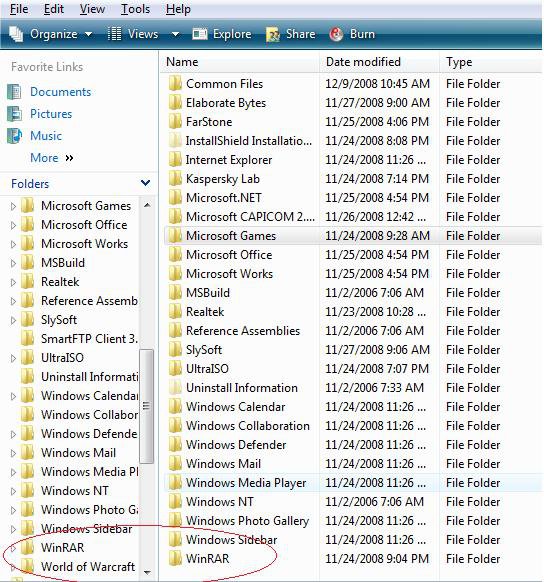Select Microsoft CAPICOM folder icon

click(175, 216)
